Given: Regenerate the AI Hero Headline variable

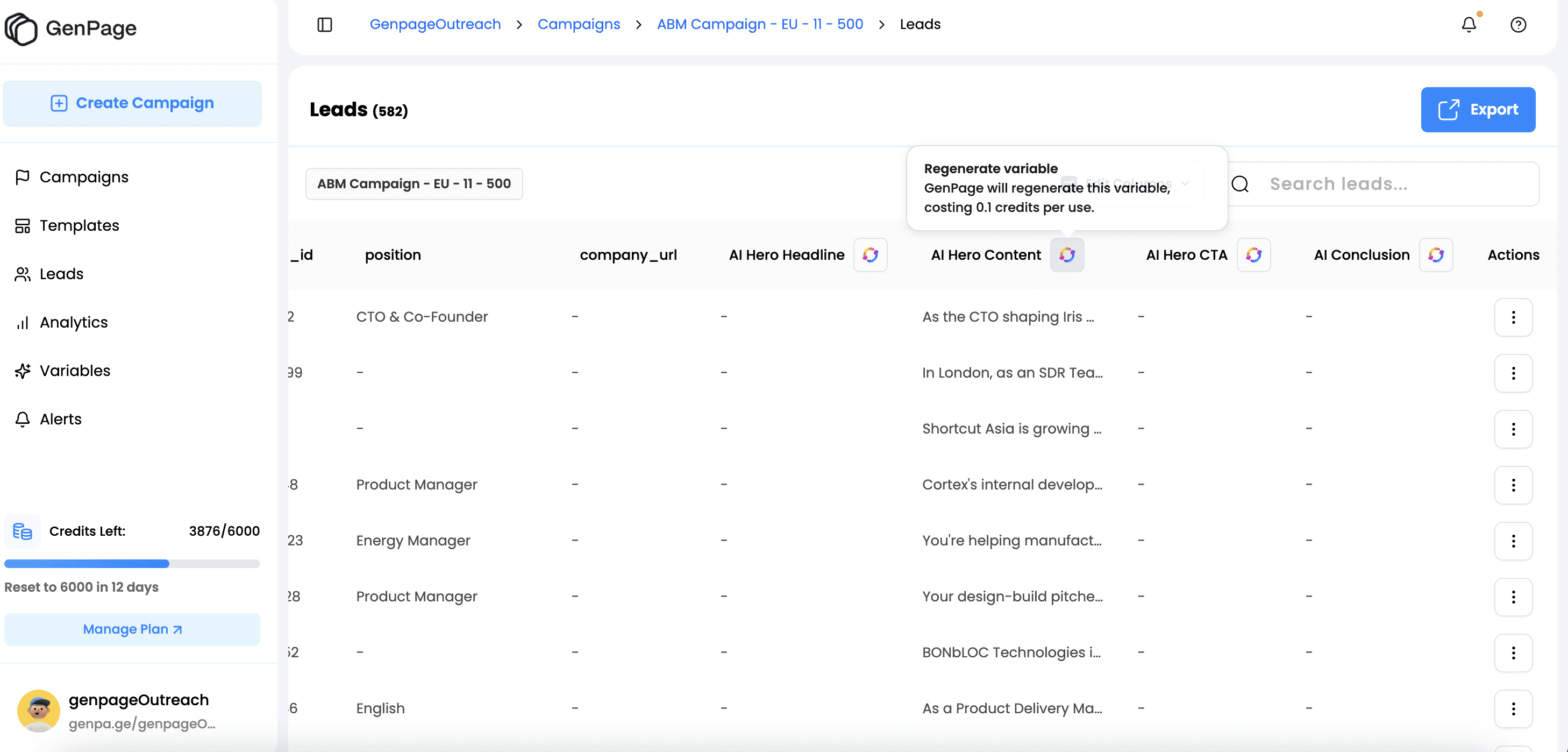Looking at the screenshot, I should pos(870,254).
